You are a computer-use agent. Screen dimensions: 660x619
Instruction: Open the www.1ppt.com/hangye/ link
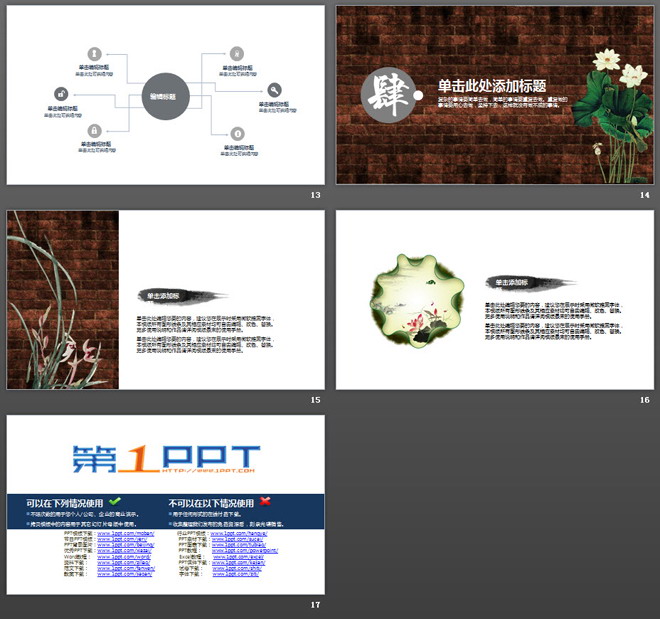pos(239,534)
